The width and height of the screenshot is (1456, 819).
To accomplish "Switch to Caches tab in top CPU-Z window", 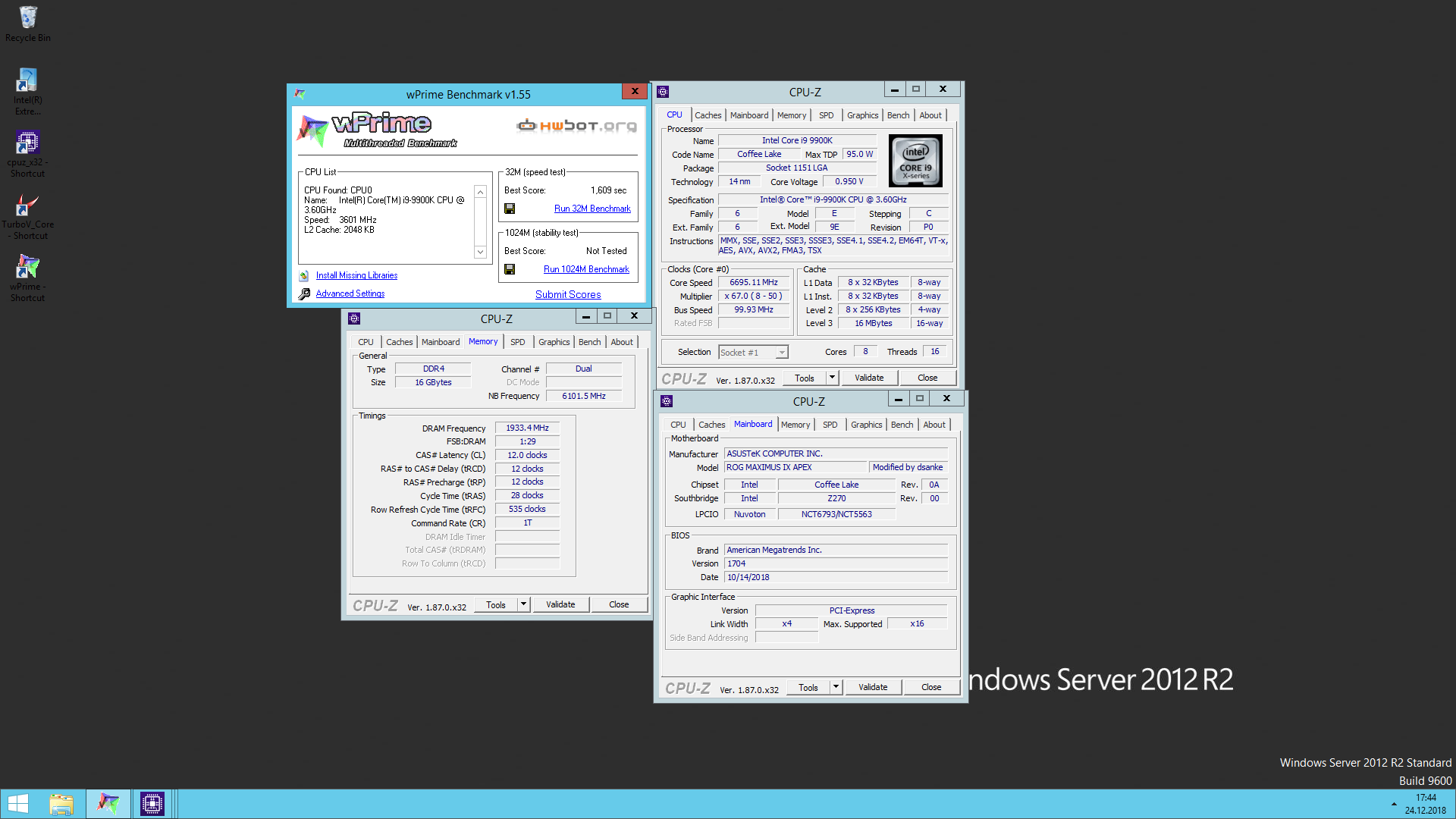I will click(x=708, y=115).
